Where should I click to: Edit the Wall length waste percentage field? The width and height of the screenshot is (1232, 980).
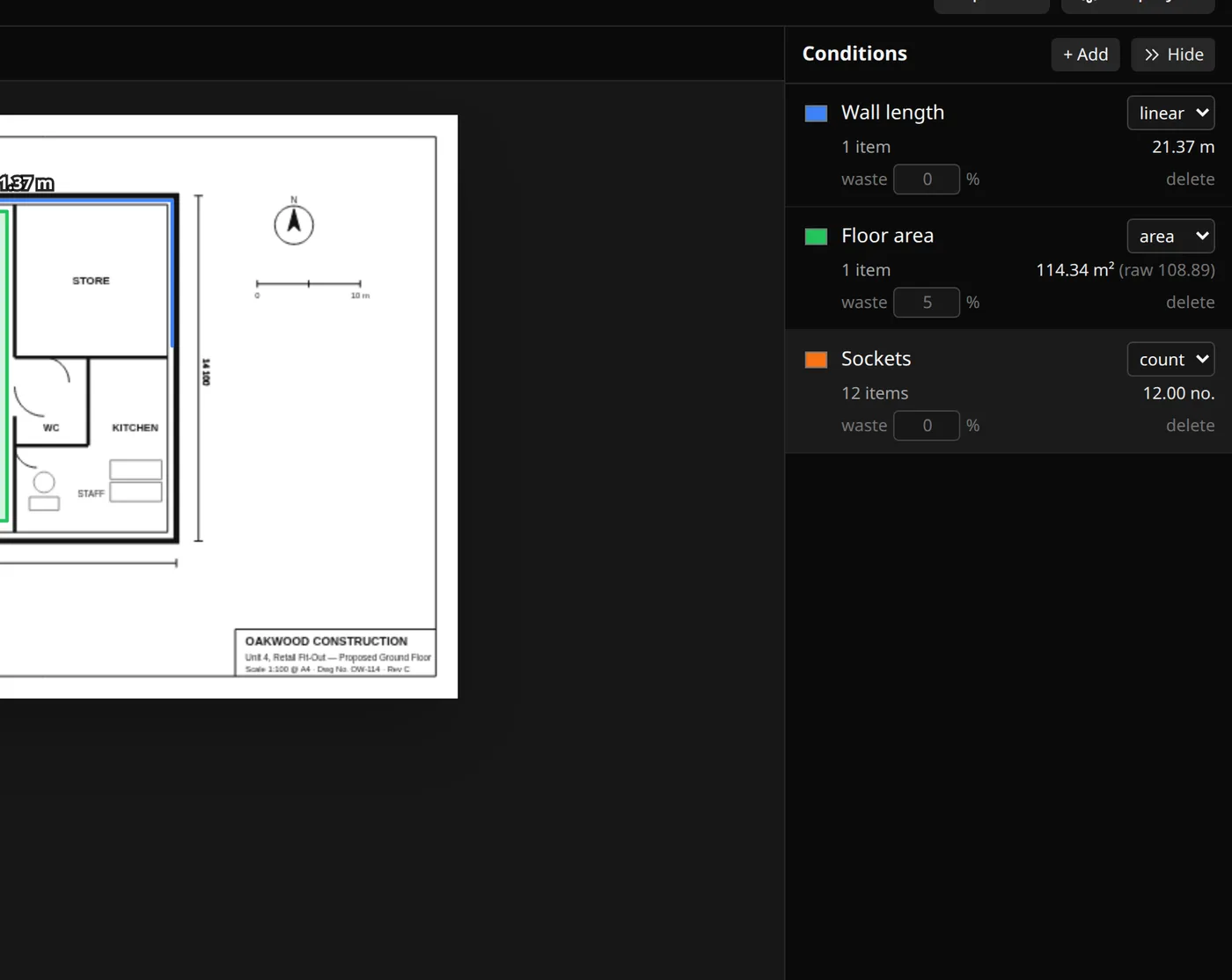pyautogui.click(x=927, y=179)
